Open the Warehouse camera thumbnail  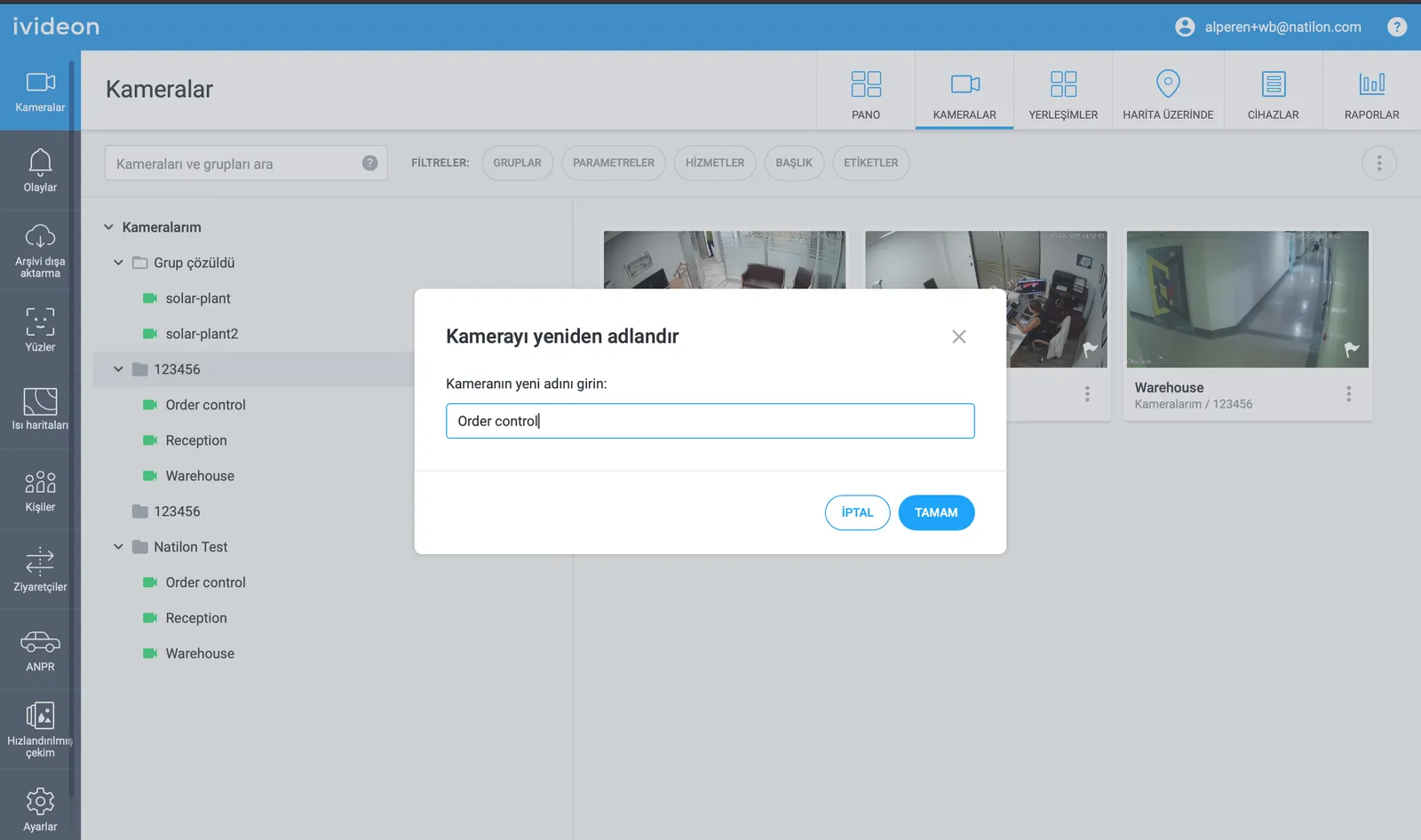[x=1247, y=299]
